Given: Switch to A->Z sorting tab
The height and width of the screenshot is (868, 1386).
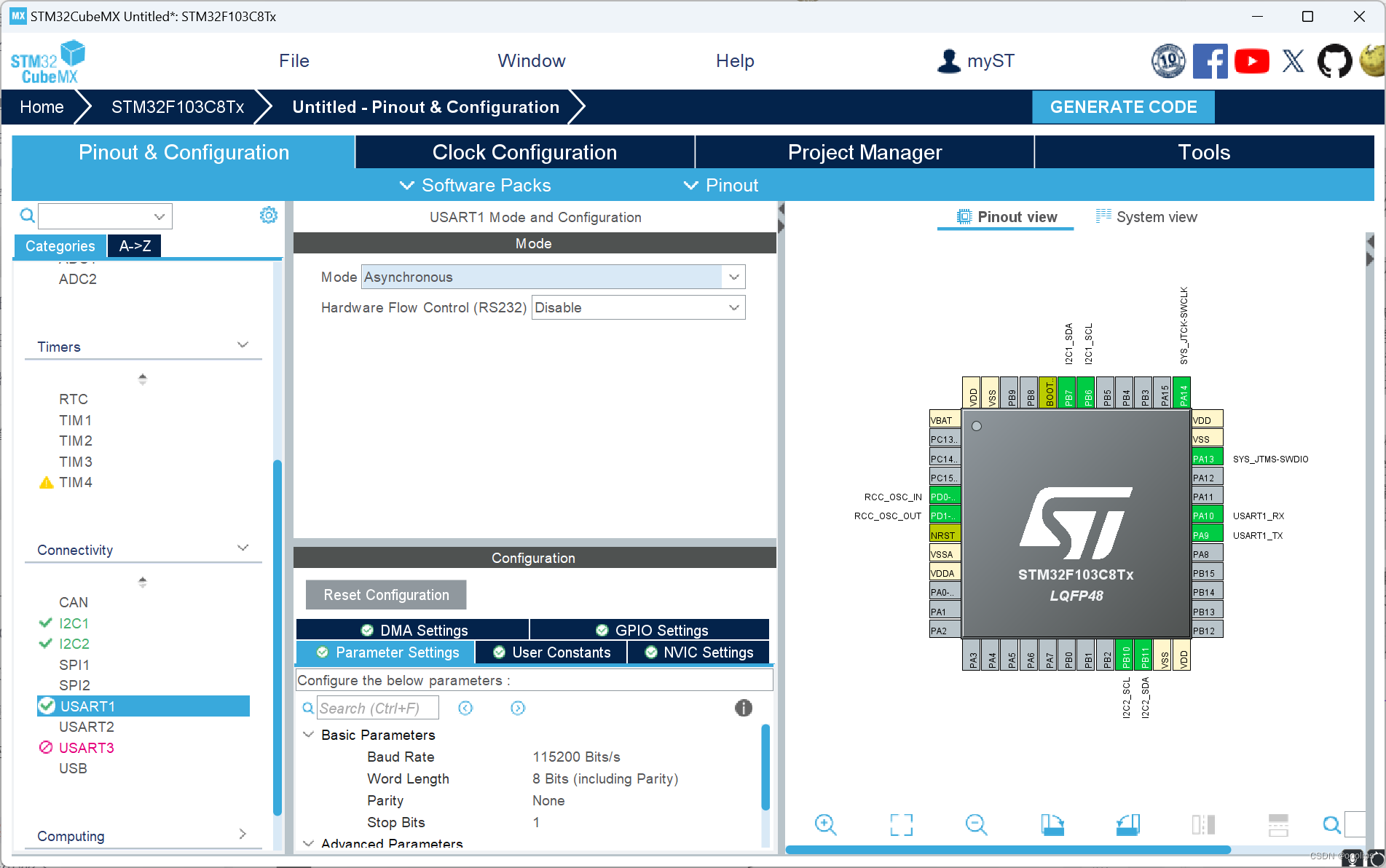Looking at the screenshot, I should point(135,246).
